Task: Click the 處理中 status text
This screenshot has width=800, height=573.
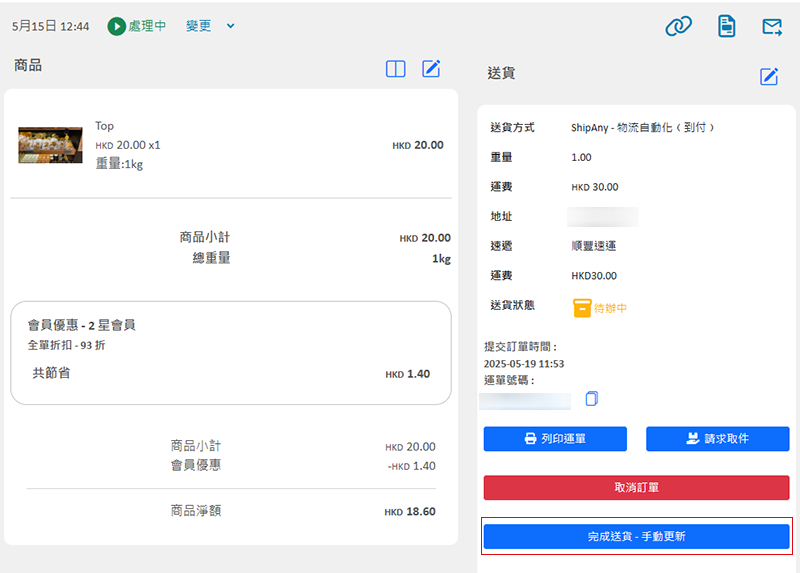Action: pos(147,26)
